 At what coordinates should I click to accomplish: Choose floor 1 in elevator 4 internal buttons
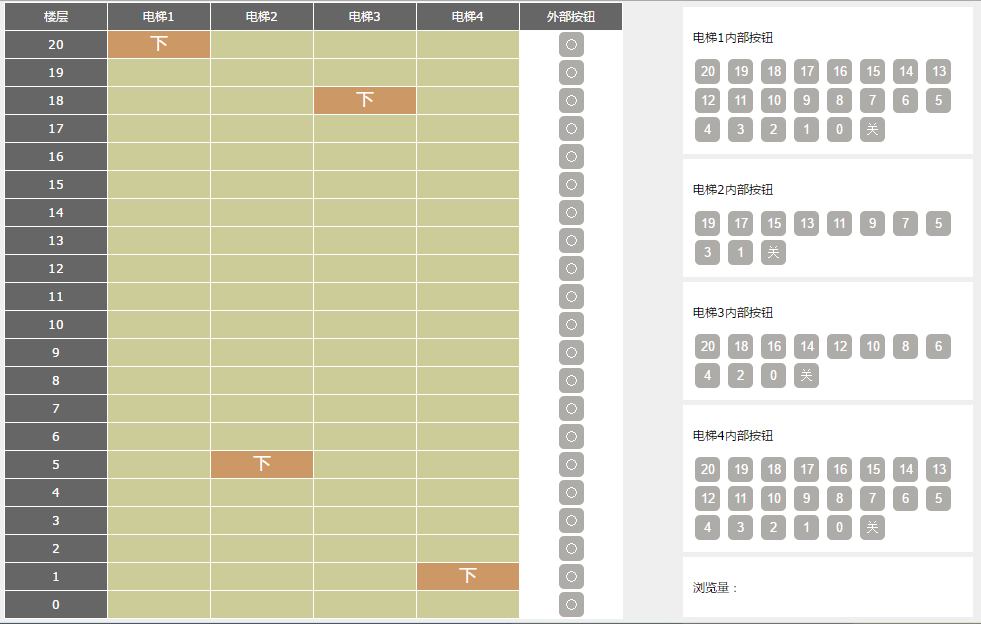tap(806, 528)
